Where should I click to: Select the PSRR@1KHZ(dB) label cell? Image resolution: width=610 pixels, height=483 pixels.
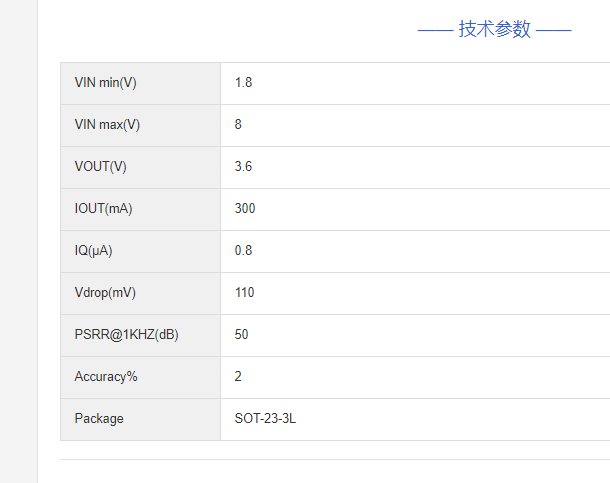(x=126, y=335)
